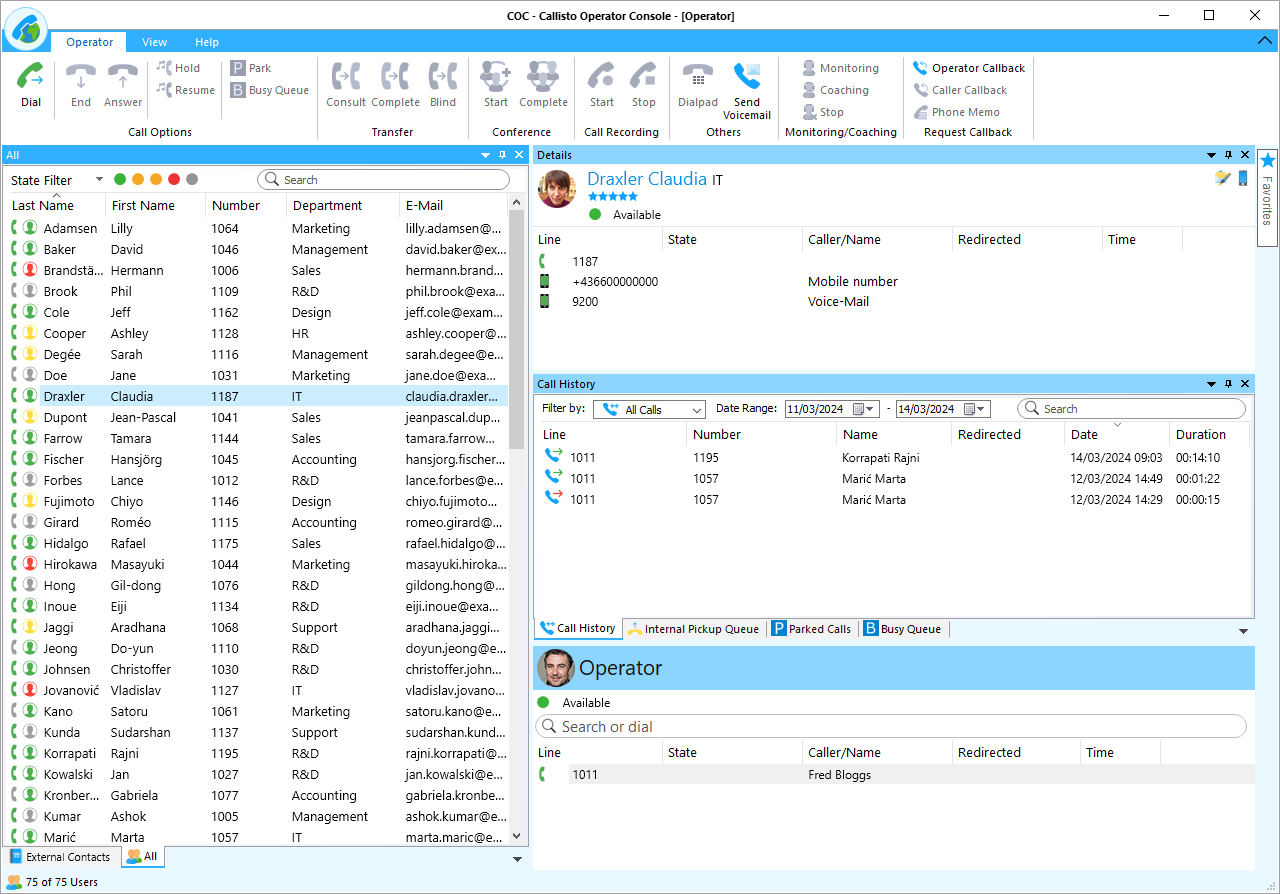Click the Operator profile picture
This screenshot has height=894, width=1280.
(555, 668)
